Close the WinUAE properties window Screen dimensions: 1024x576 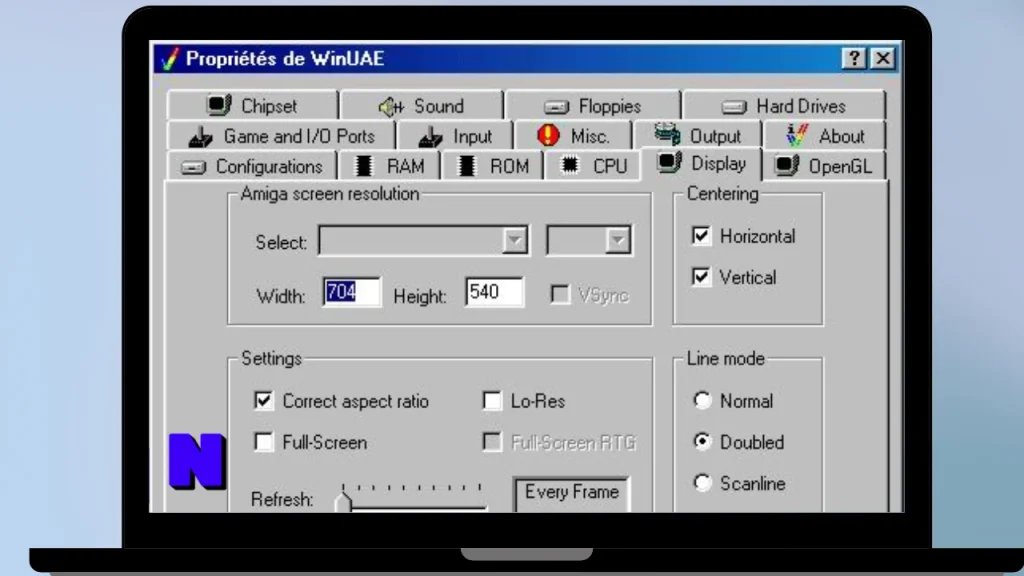tap(882, 59)
